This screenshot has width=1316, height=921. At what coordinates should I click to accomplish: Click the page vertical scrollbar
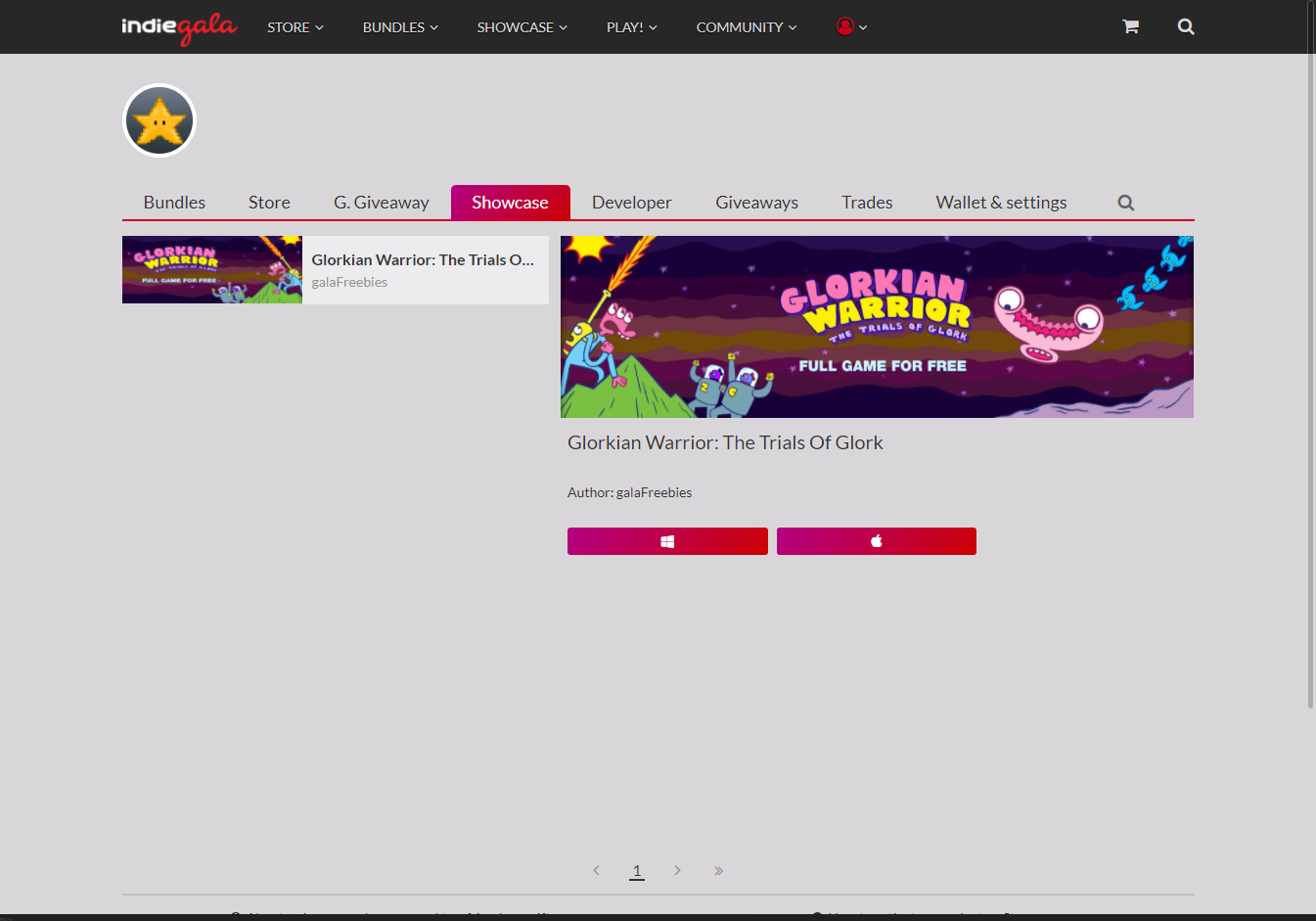click(x=1311, y=354)
